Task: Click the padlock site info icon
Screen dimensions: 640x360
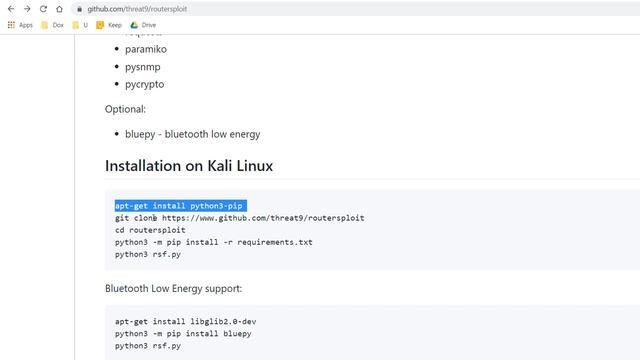Action: [x=79, y=9]
